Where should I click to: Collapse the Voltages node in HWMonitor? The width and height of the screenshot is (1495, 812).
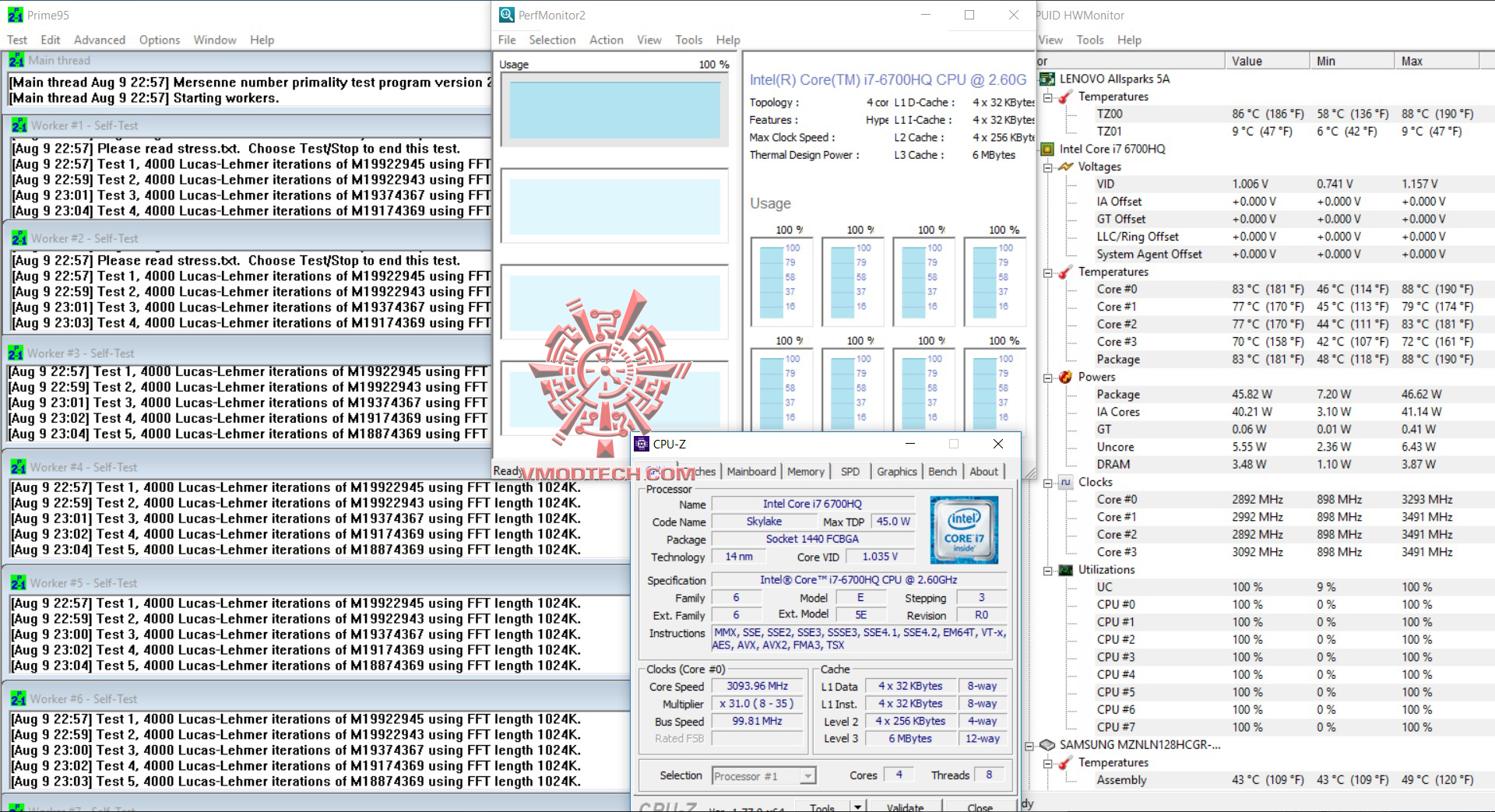coord(1048,167)
